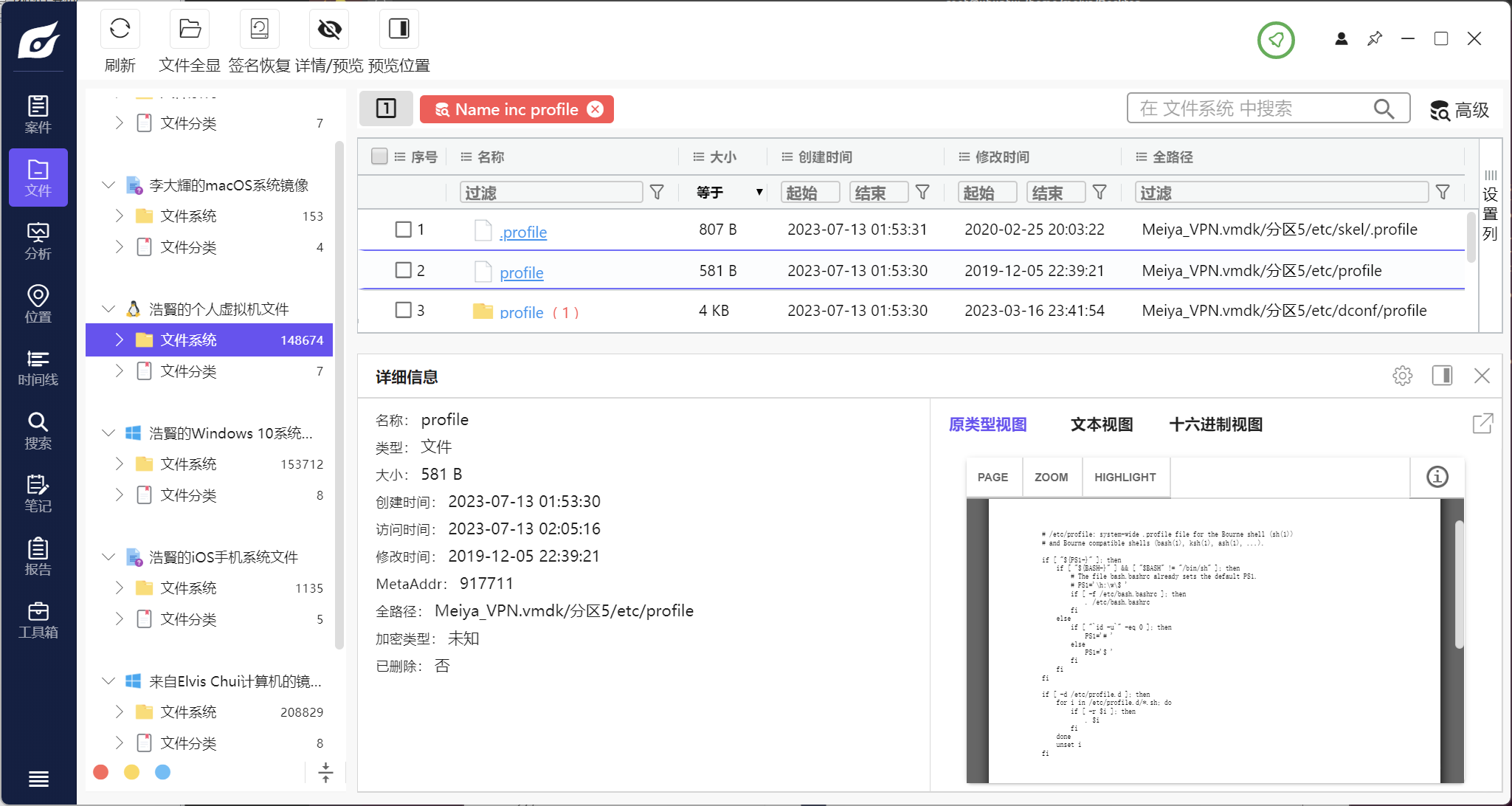The image size is (1512, 806).
Task: Check the checkbox for row 3 profile folder
Action: tap(403, 310)
